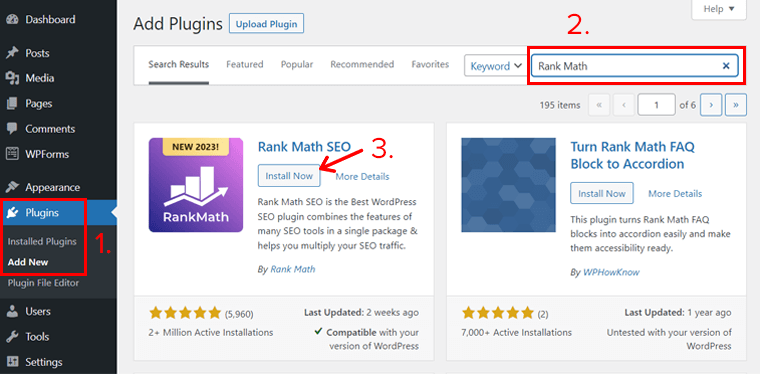Jump to the last results page
Image resolution: width=760 pixels, height=374 pixels.
[736, 105]
